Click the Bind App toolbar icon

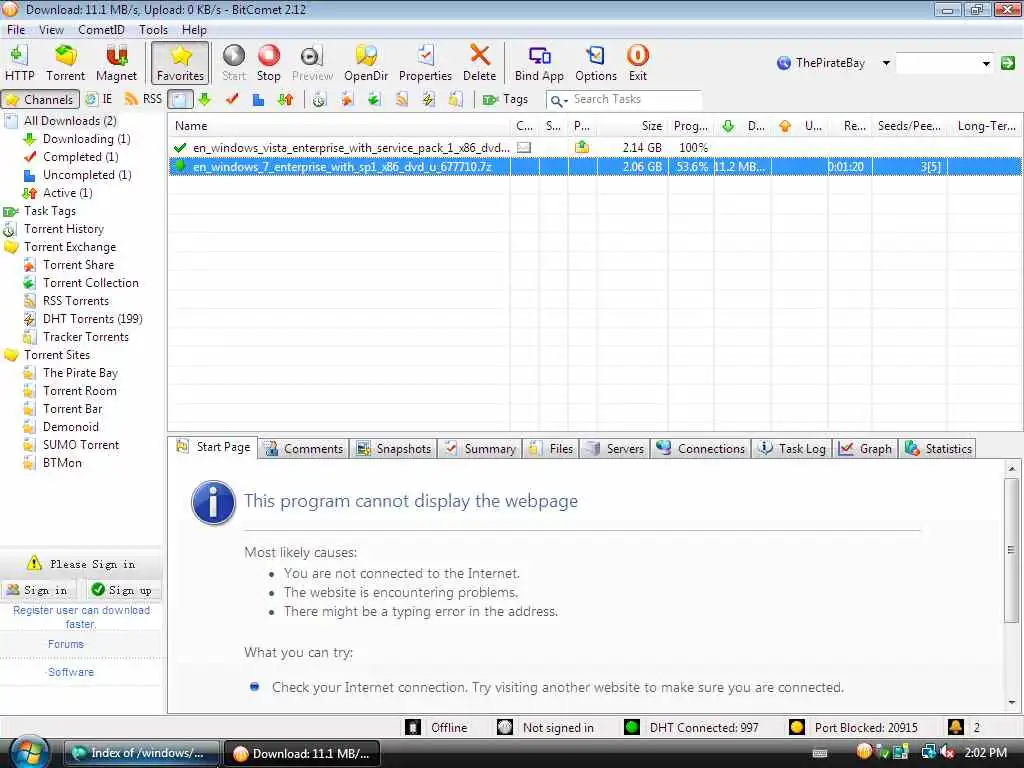[x=539, y=63]
